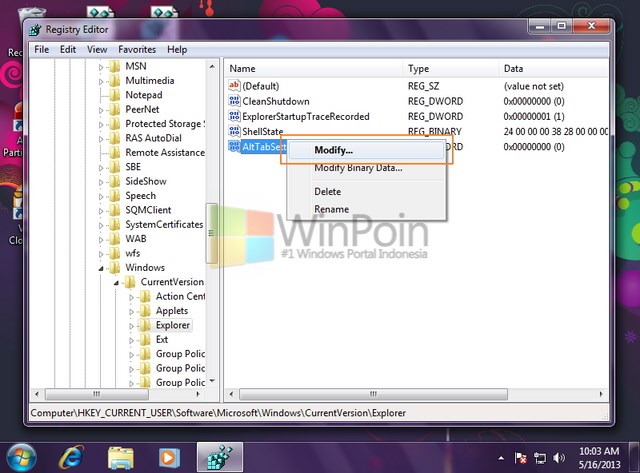The width and height of the screenshot is (640, 473).
Task: Click the 0x00000001 (1) data cell
Action: 534,116
